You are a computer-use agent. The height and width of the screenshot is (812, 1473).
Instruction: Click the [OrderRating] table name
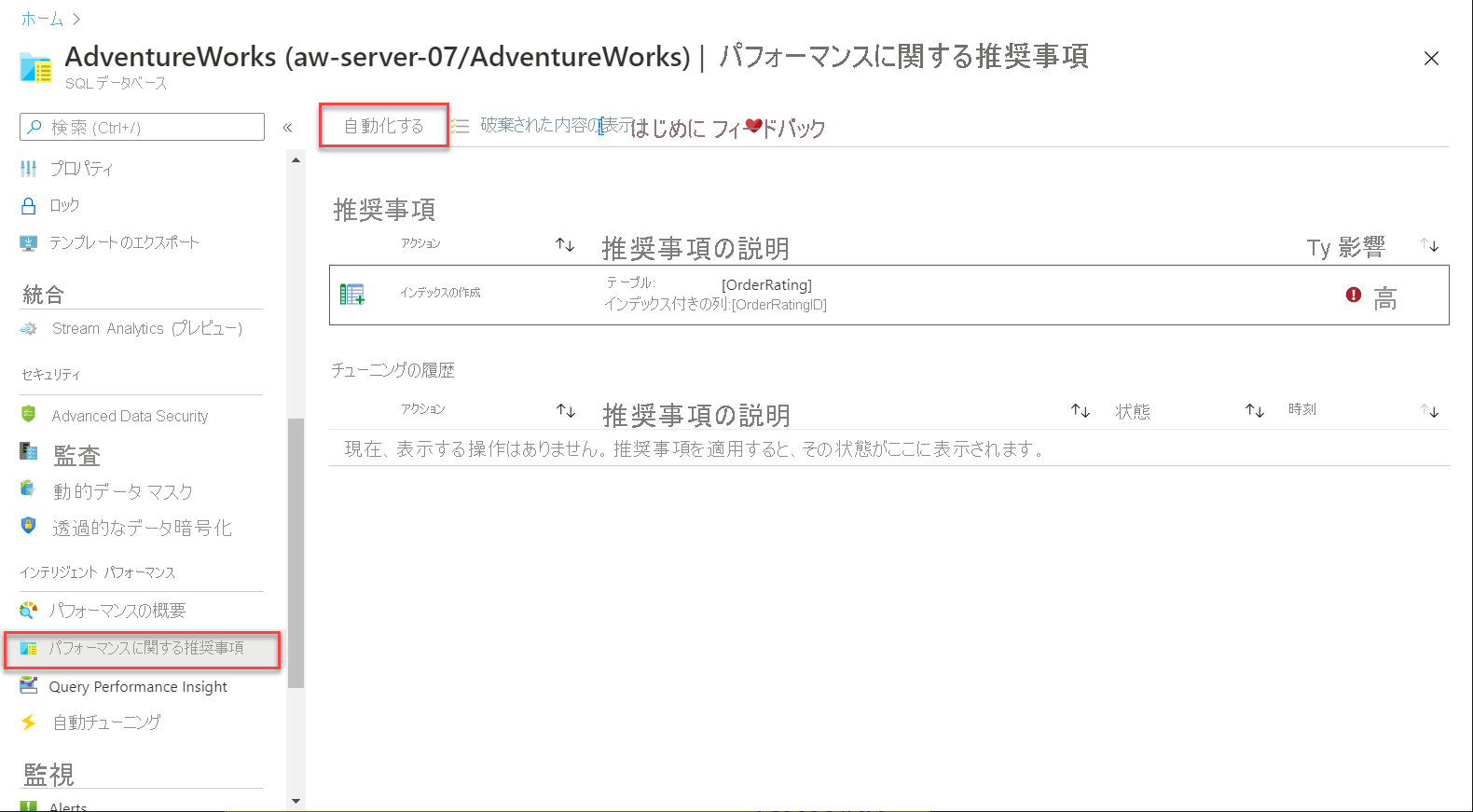pyautogui.click(x=766, y=285)
